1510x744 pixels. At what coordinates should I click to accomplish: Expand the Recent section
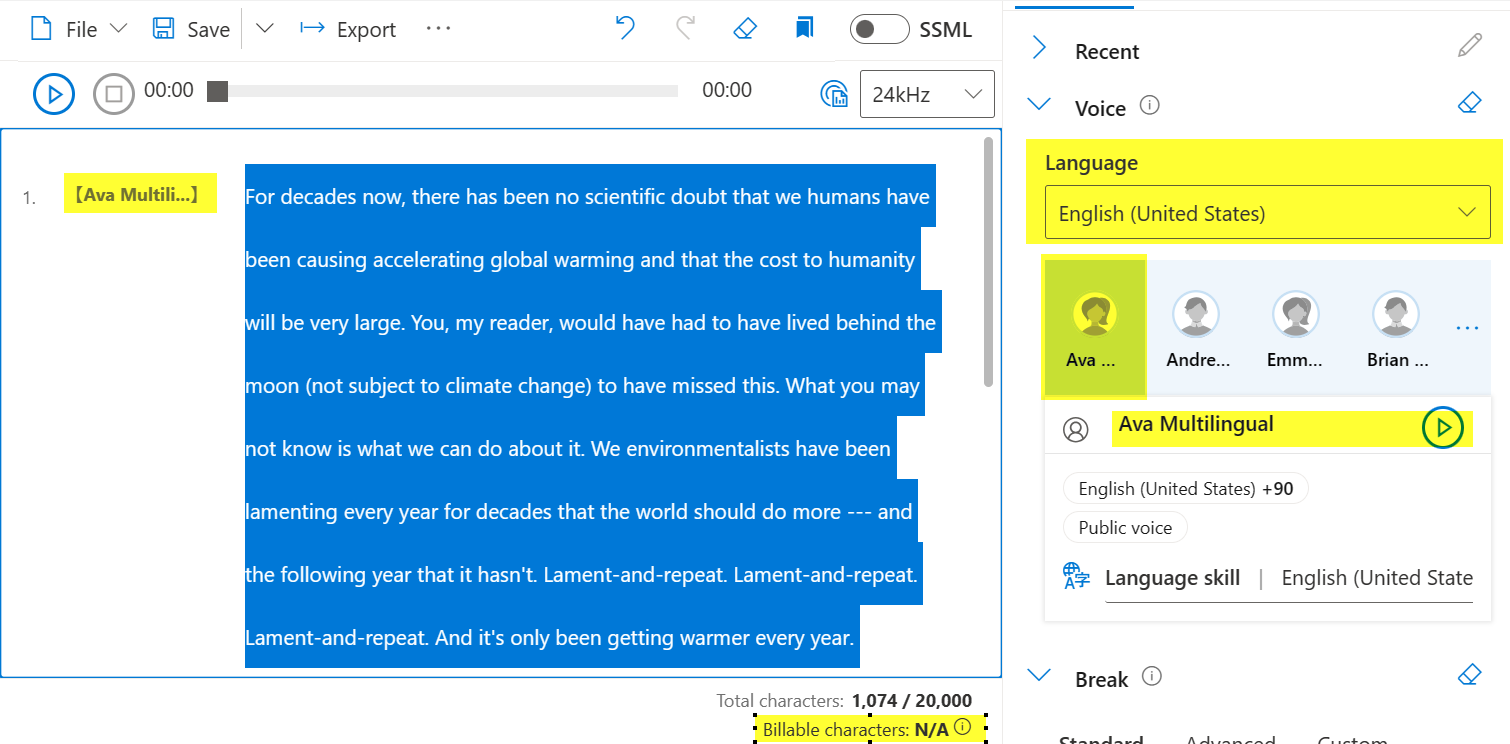tap(1040, 48)
